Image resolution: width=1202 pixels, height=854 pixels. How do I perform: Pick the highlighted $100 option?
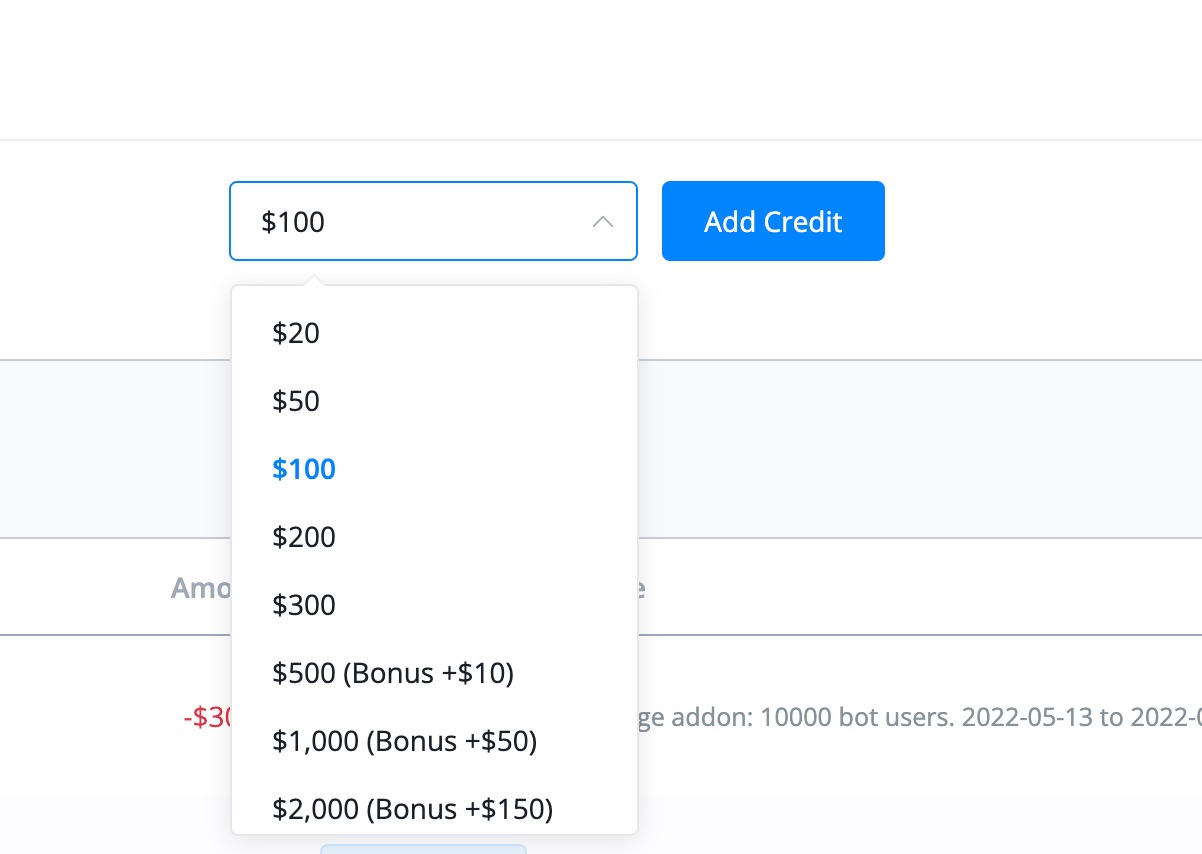[x=434, y=469]
